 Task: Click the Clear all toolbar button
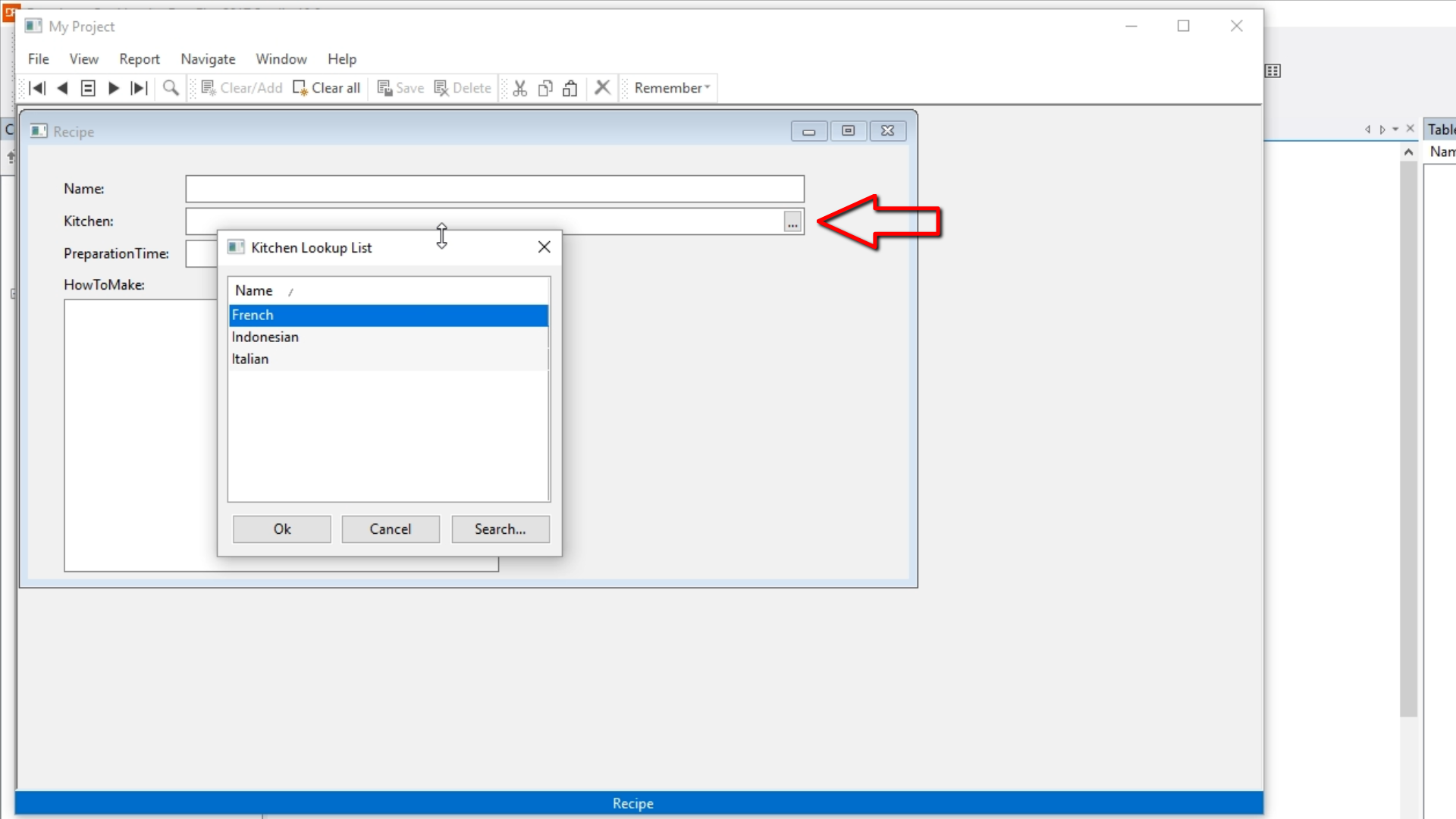pos(327,88)
